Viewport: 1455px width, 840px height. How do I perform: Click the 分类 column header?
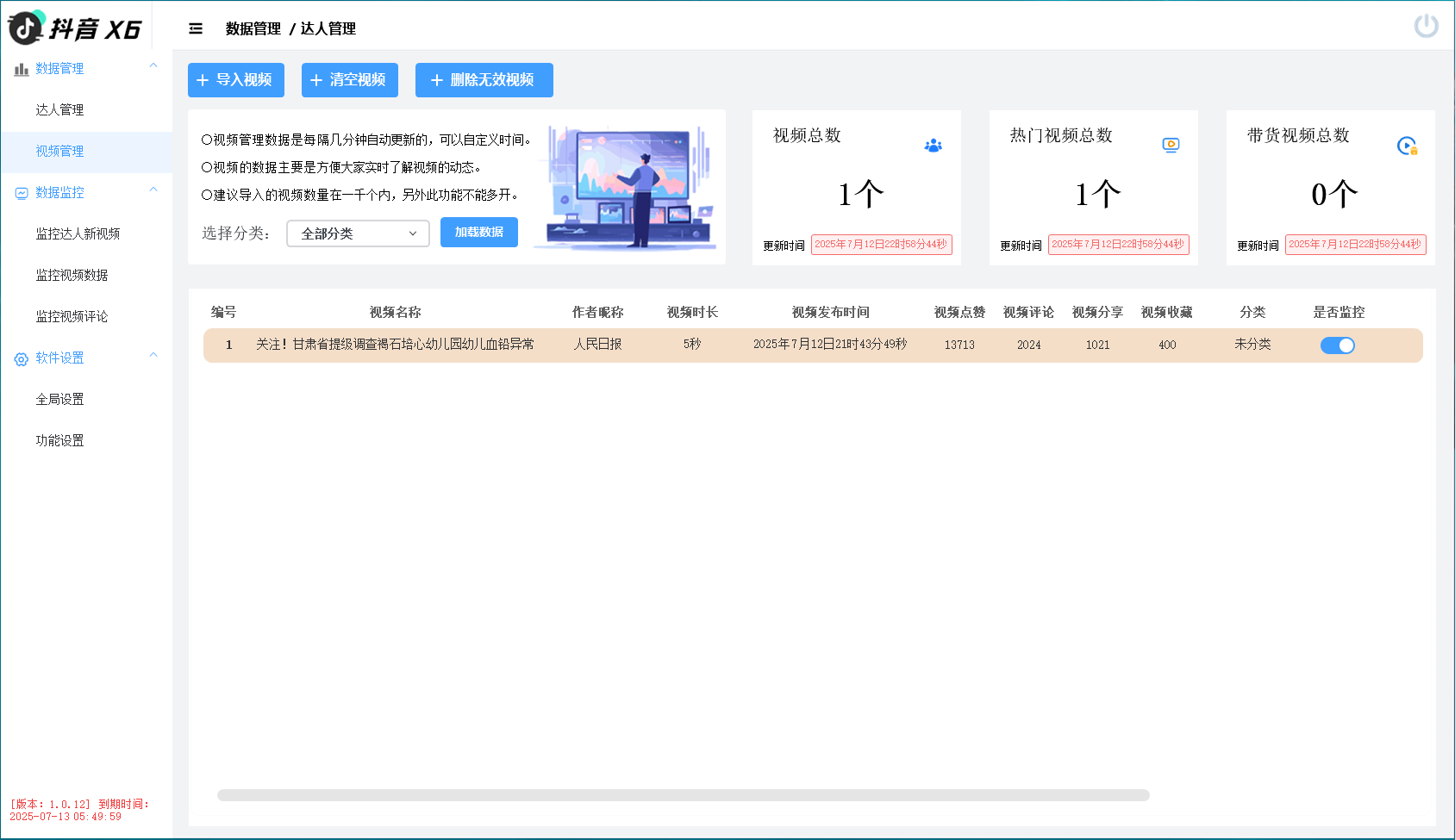coord(1252,313)
